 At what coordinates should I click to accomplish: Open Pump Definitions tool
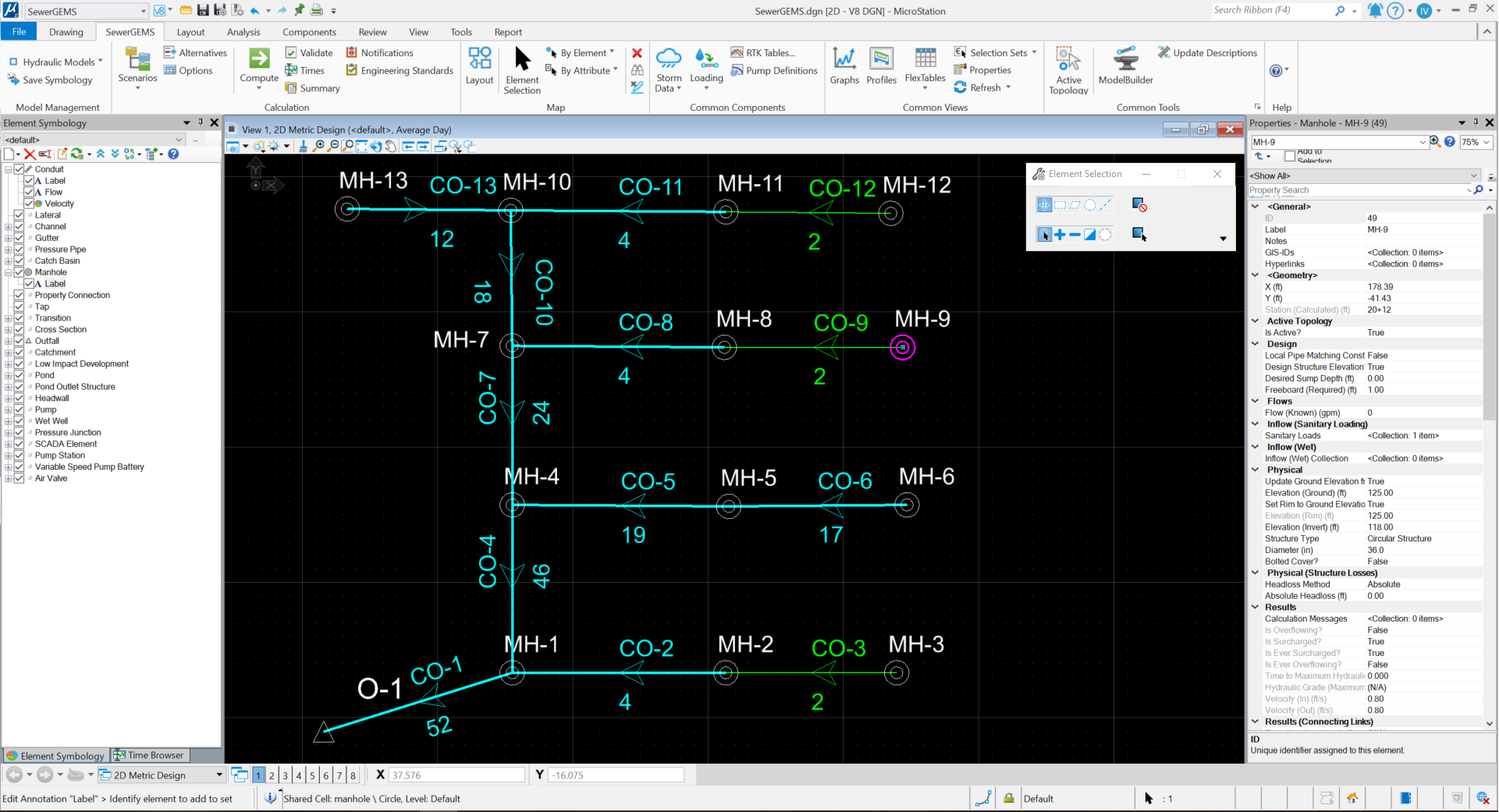(774, 70)
